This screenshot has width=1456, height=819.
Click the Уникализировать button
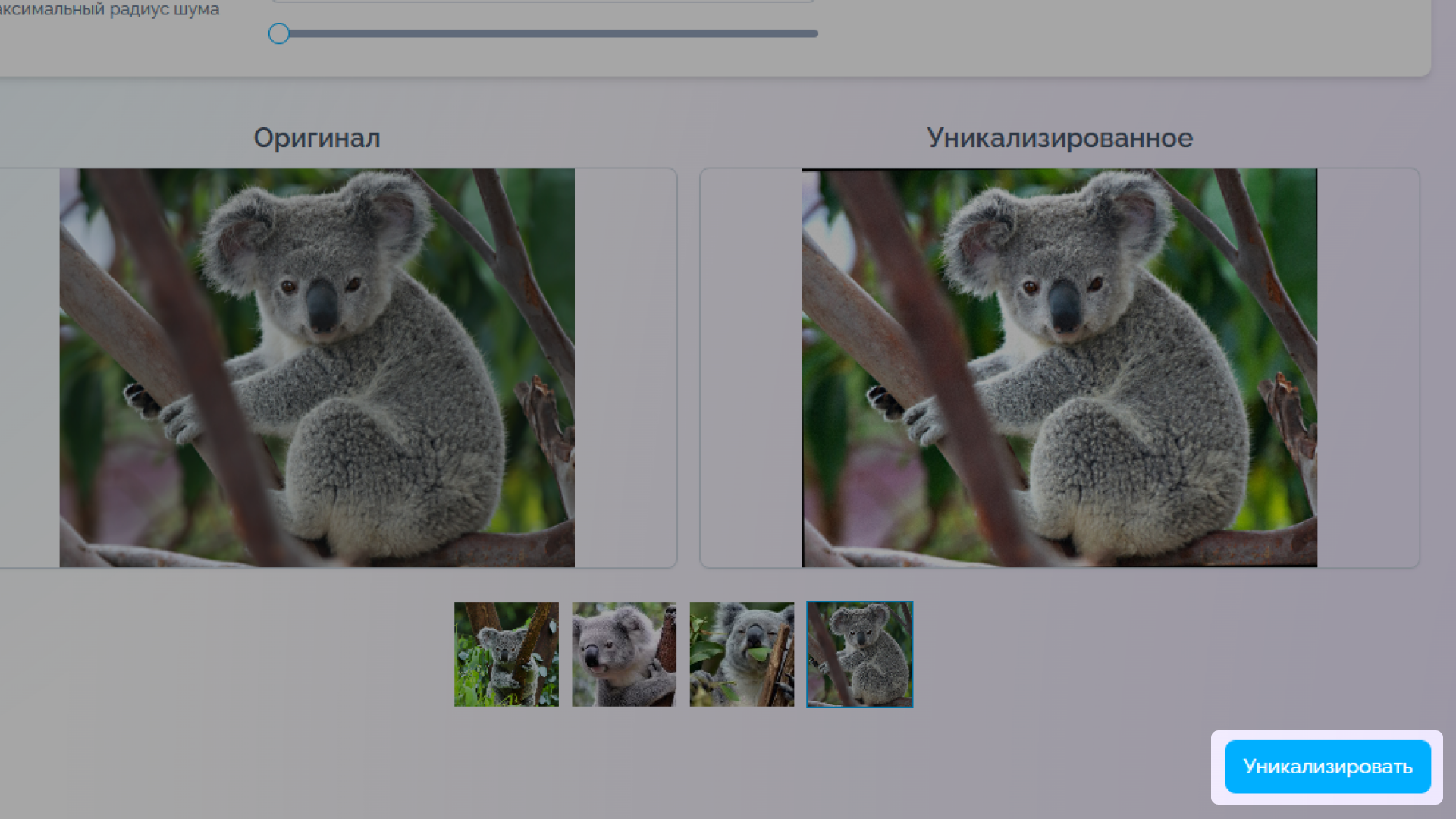pyautogui.click(x=1327, y=767)
